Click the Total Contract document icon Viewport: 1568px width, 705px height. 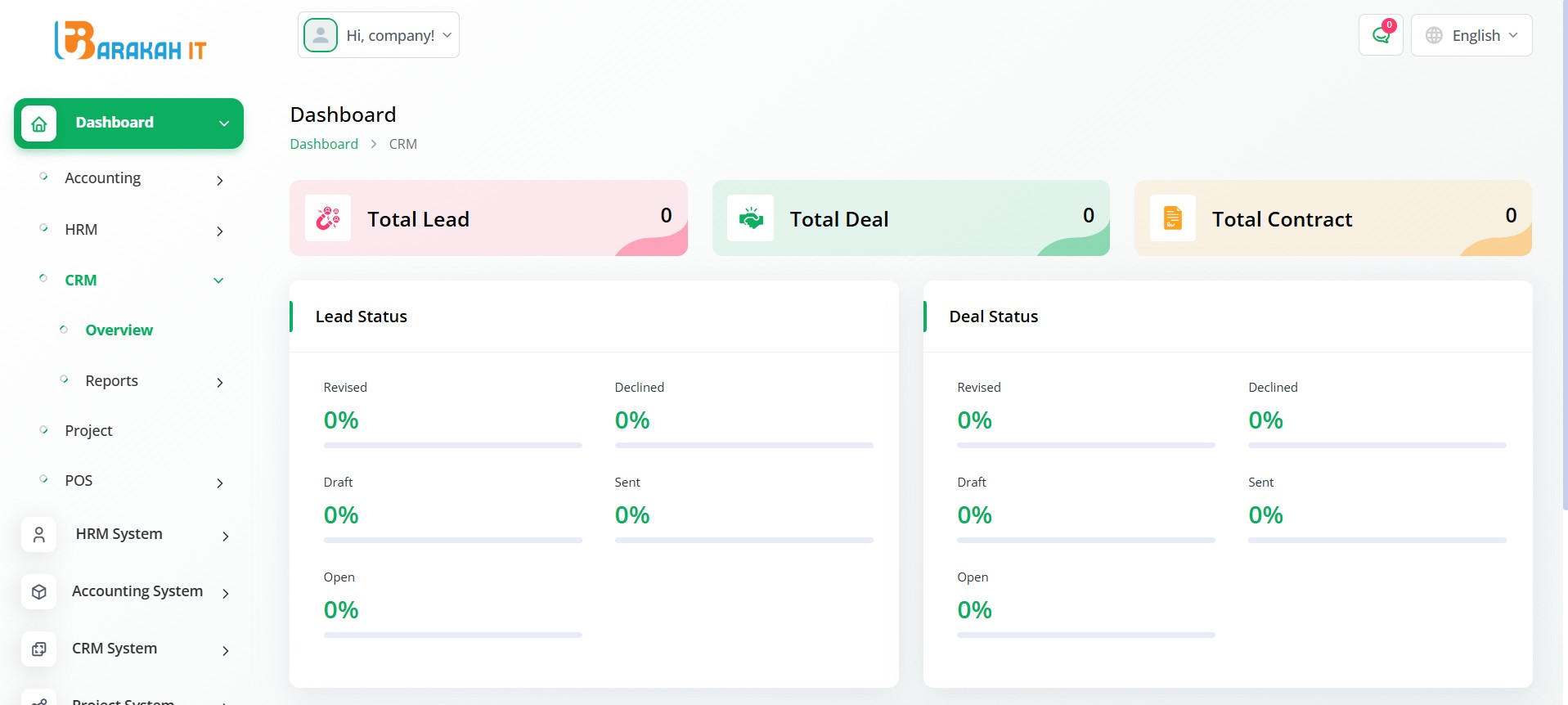1172,218
